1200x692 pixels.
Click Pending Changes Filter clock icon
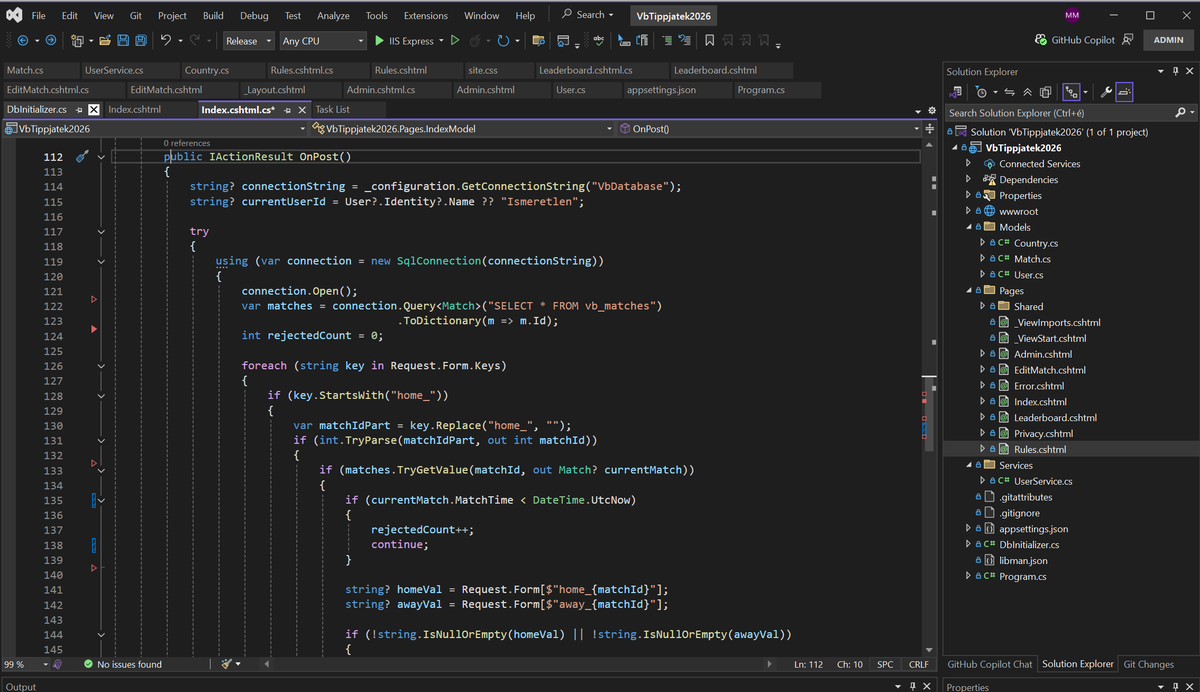click(981, 91)
